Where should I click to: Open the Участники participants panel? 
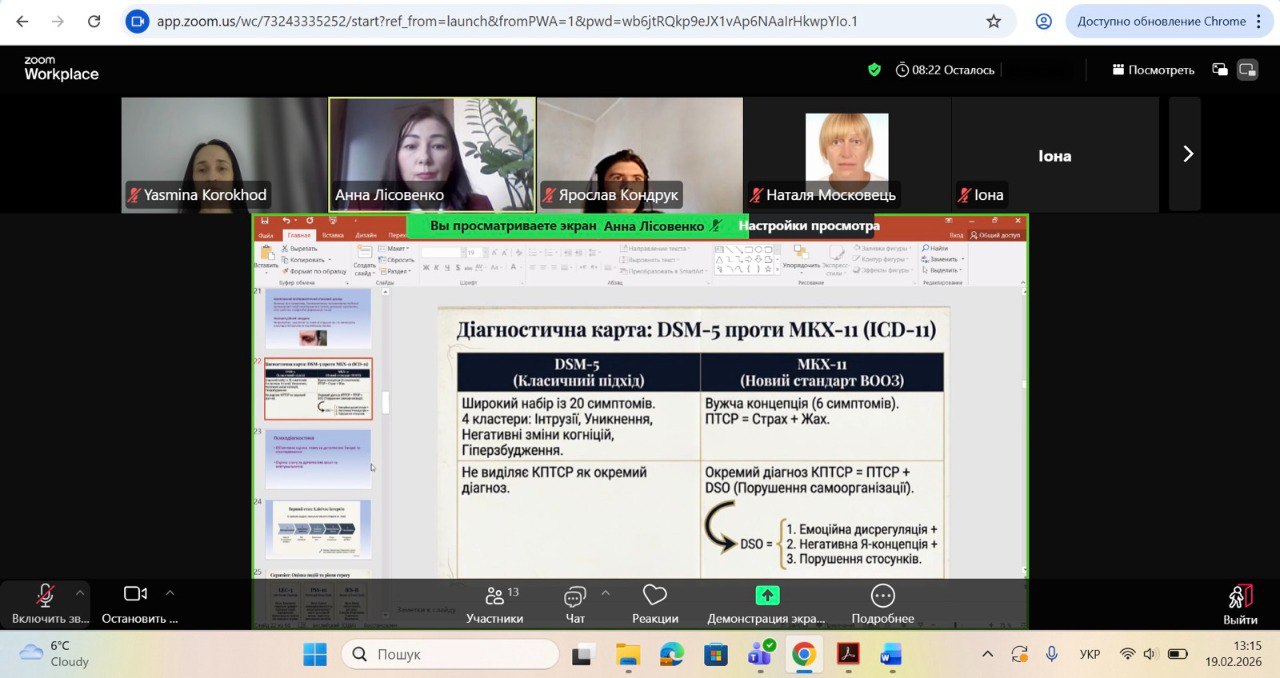pos(494,604)
